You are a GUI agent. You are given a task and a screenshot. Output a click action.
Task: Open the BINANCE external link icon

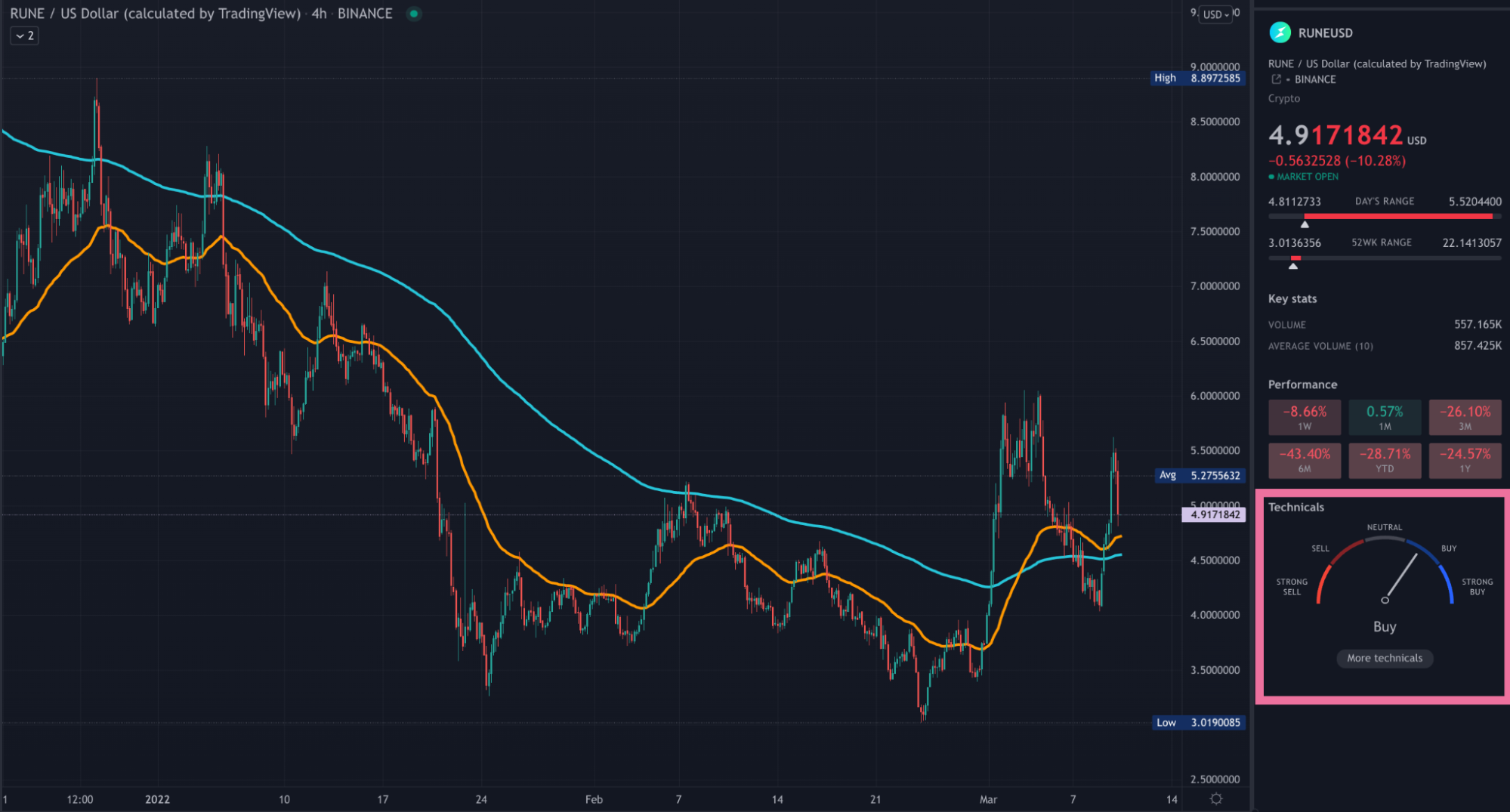(x=1276, y=79)
